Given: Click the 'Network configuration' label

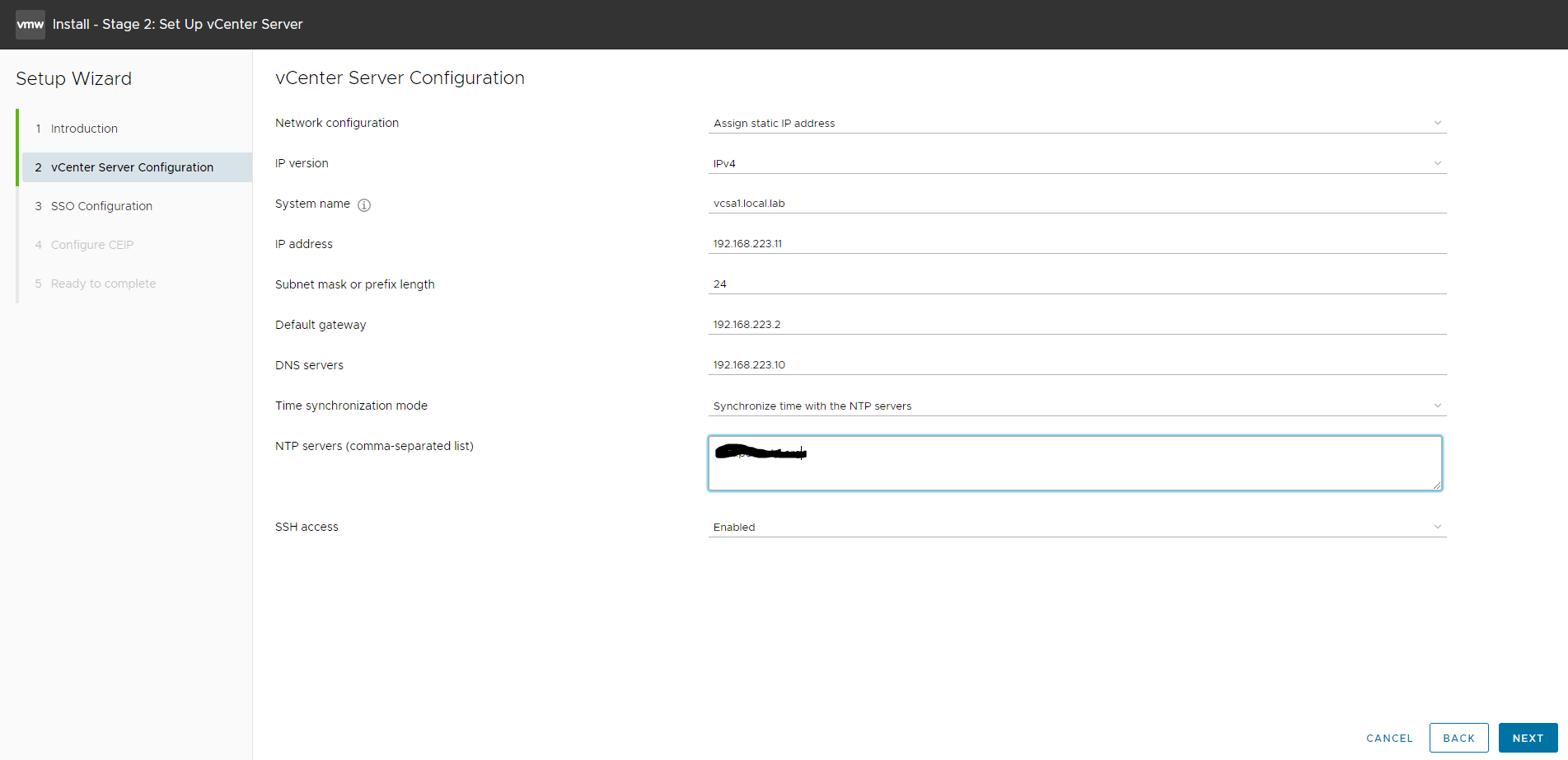Looking at the screenshot, I should point(337,123).
